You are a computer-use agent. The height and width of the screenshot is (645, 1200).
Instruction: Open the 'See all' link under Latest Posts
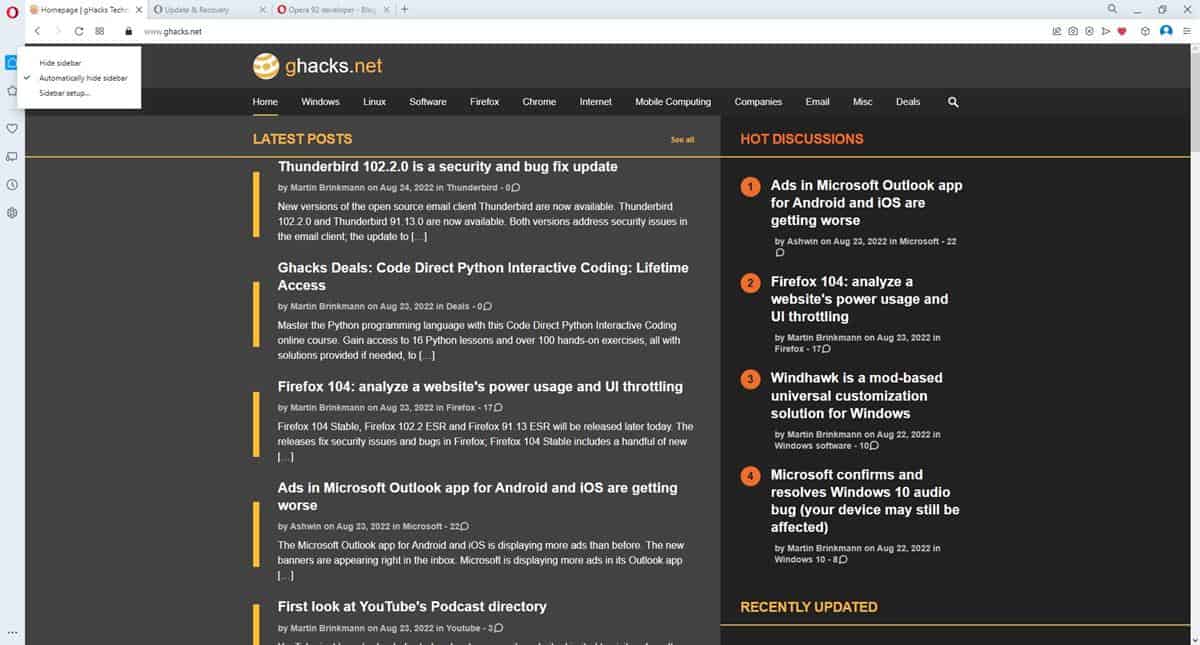coord(682,139)
